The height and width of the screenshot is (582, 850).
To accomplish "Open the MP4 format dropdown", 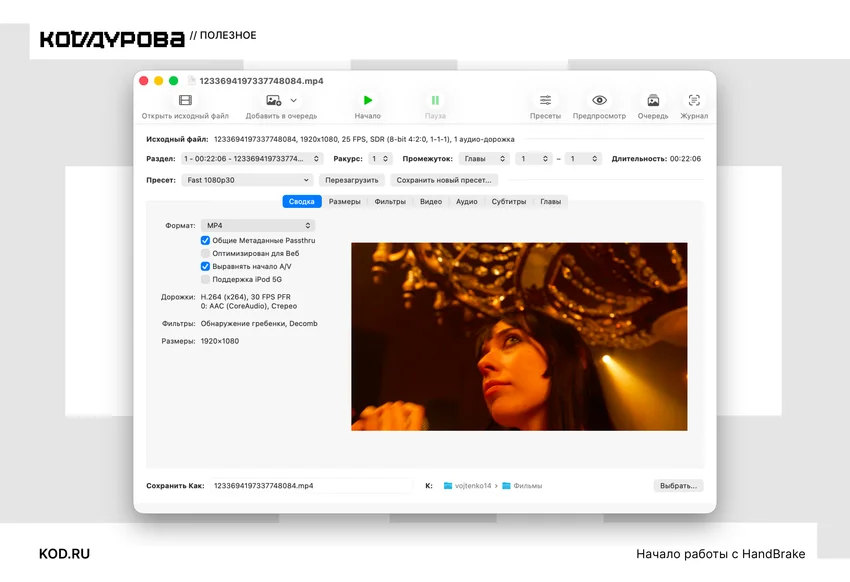I will 258,225.
